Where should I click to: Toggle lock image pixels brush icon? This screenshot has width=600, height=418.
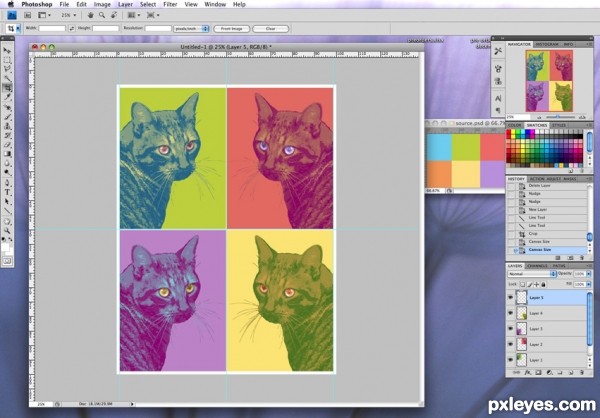click(x=530, y=284)
